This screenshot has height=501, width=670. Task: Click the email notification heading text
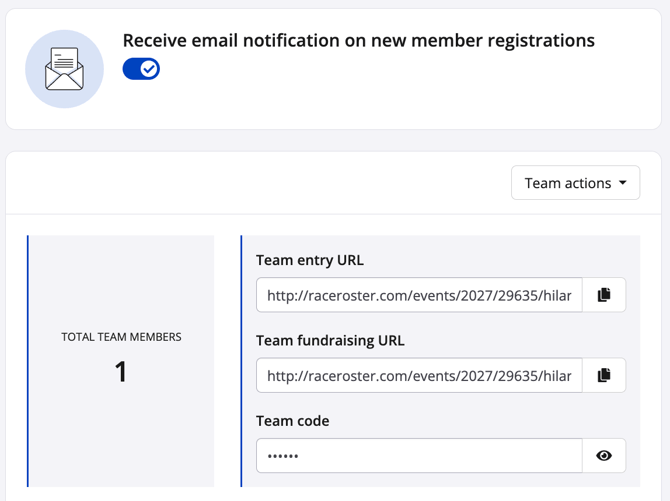point(358,41)
